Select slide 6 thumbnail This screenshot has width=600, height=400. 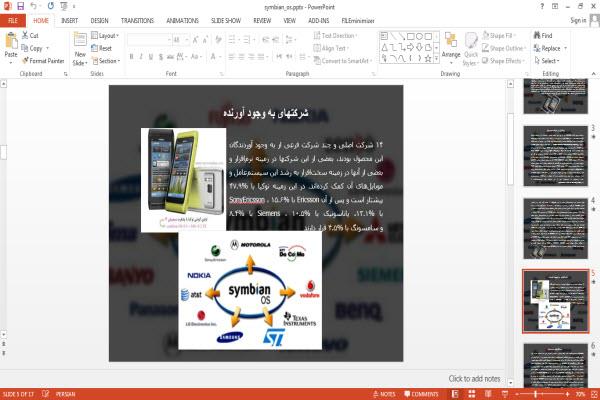555,366
